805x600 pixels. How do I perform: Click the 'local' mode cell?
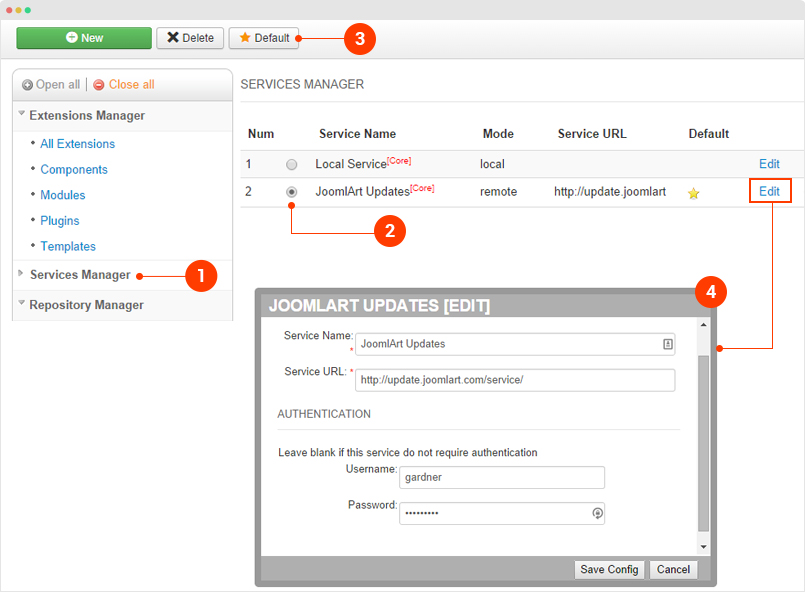492,164
